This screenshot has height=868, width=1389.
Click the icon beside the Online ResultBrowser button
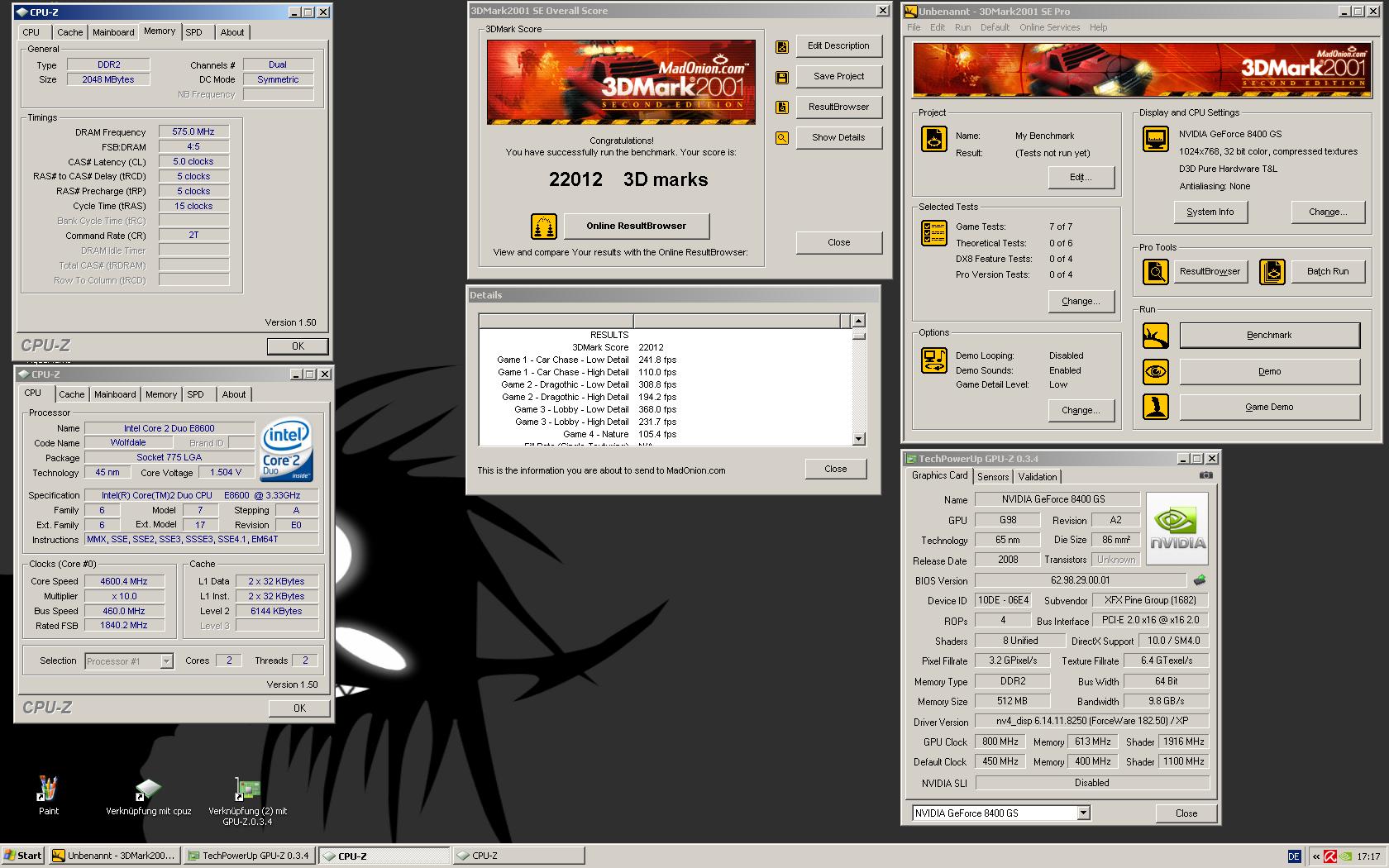[x=543, y=227]
